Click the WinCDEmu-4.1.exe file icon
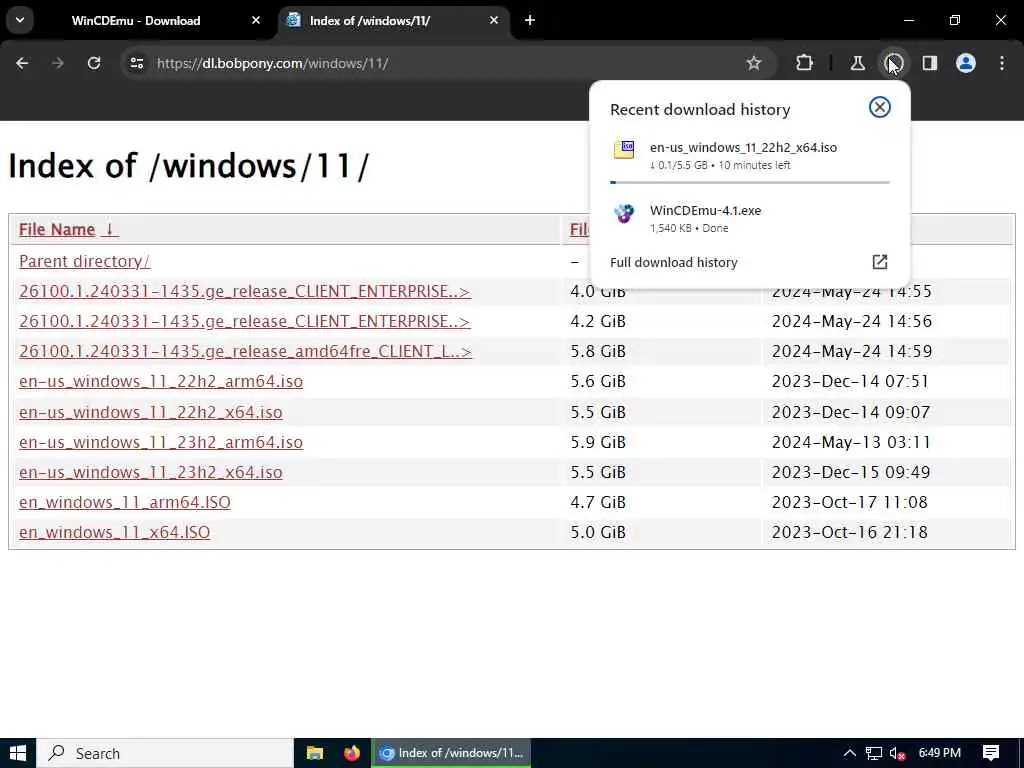The width and height of the screenshot is (1024, 768). (624, 213)
